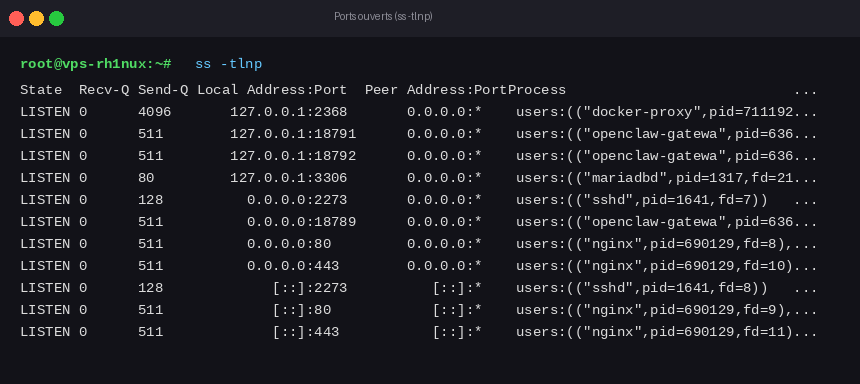The height and width of the screenshot is (384, 860).
Task: Click openclaw-gatewa process on port 18789 row
Action: coord(666,222)
